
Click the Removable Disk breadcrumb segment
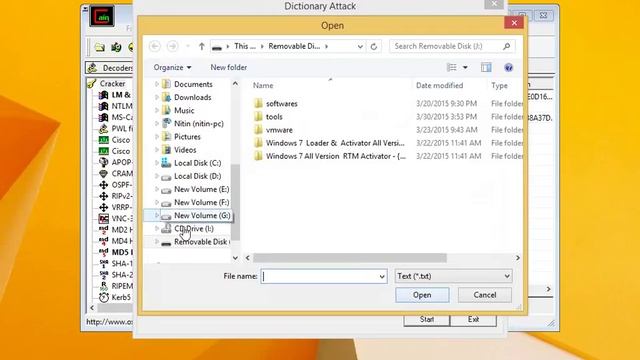click(x=294, y=46)
